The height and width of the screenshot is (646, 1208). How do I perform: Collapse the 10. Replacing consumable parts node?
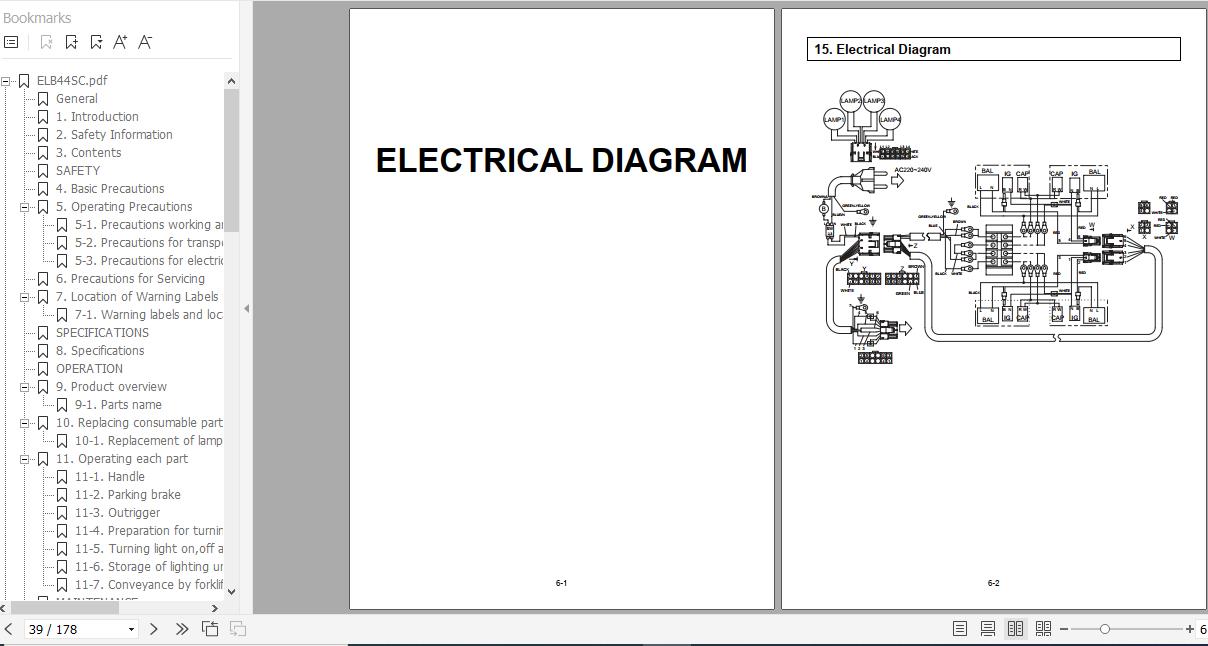24,423
